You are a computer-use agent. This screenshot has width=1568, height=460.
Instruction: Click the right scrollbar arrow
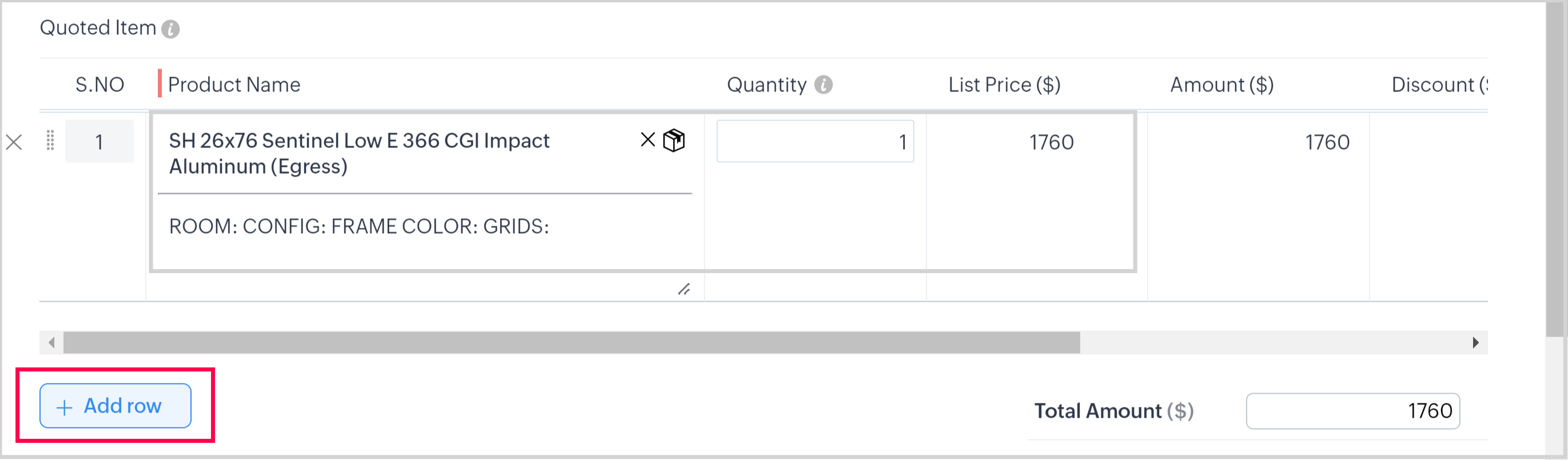point(1475,342)
